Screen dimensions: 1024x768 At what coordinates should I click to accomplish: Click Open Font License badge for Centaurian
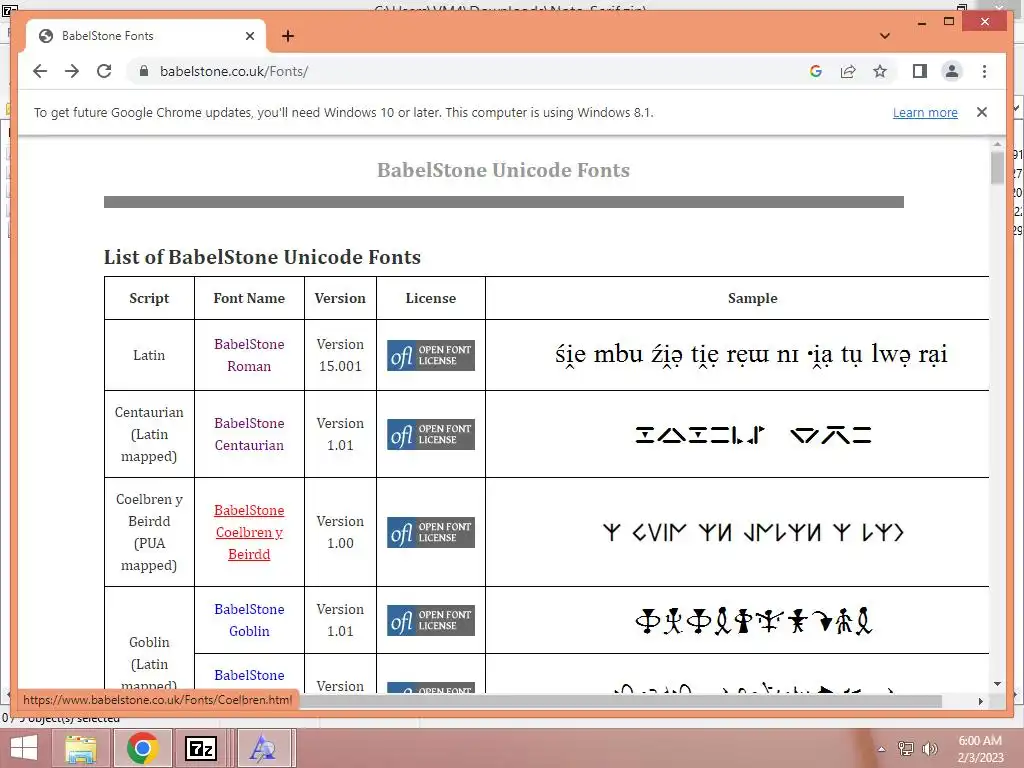pyautogui.click(x=430, y=434)
